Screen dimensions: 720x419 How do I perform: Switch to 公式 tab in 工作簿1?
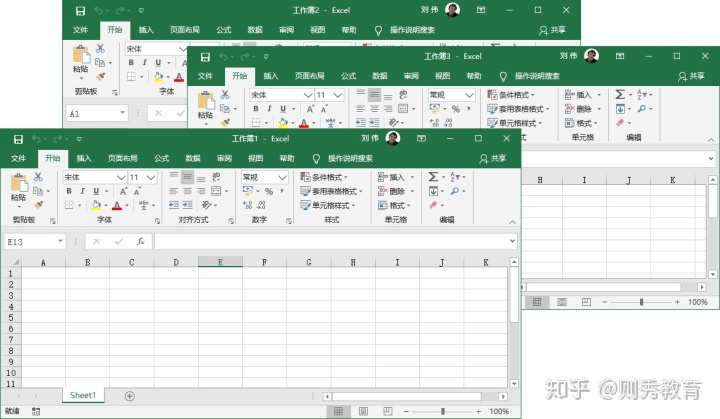click(161, 158)
